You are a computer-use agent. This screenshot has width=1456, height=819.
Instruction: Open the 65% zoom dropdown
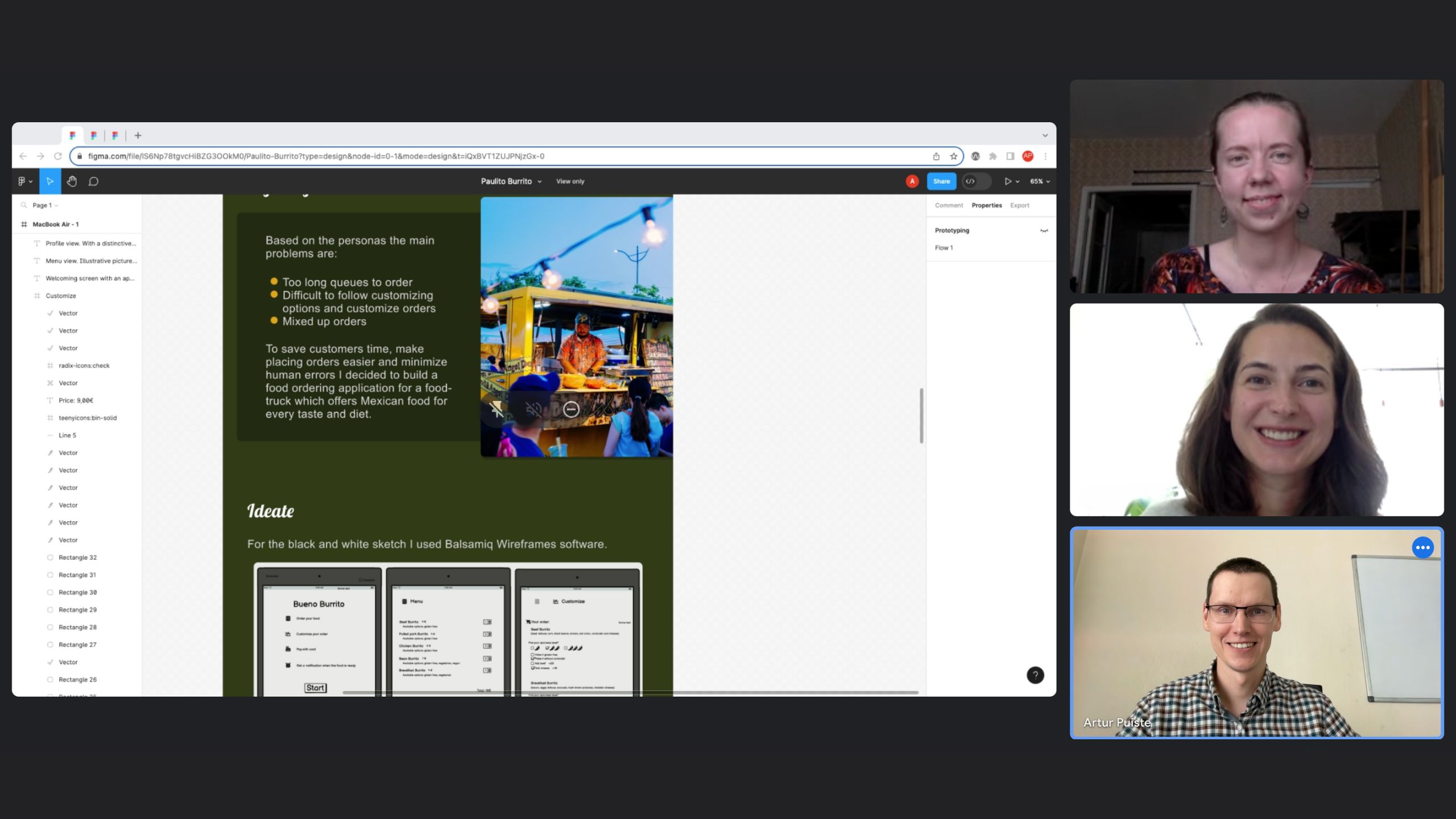(1040, 181)
